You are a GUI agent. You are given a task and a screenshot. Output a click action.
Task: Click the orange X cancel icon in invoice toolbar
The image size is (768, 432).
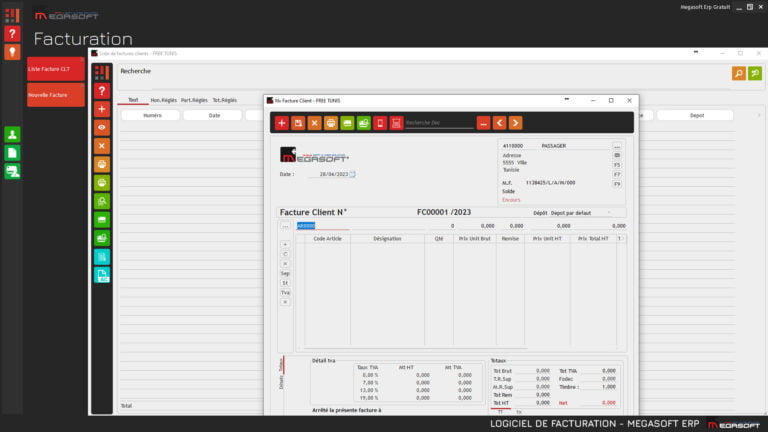(x=314, y=123)
